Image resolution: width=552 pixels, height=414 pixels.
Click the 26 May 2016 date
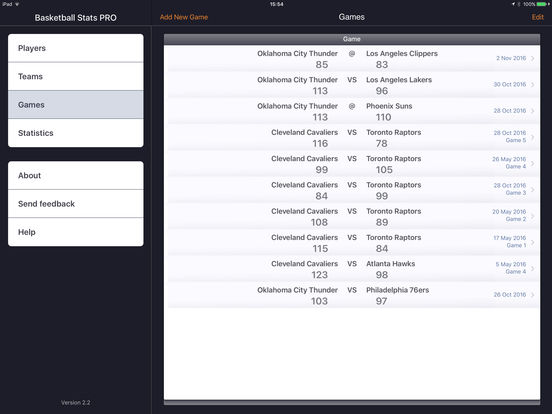[x=509, y=159]
